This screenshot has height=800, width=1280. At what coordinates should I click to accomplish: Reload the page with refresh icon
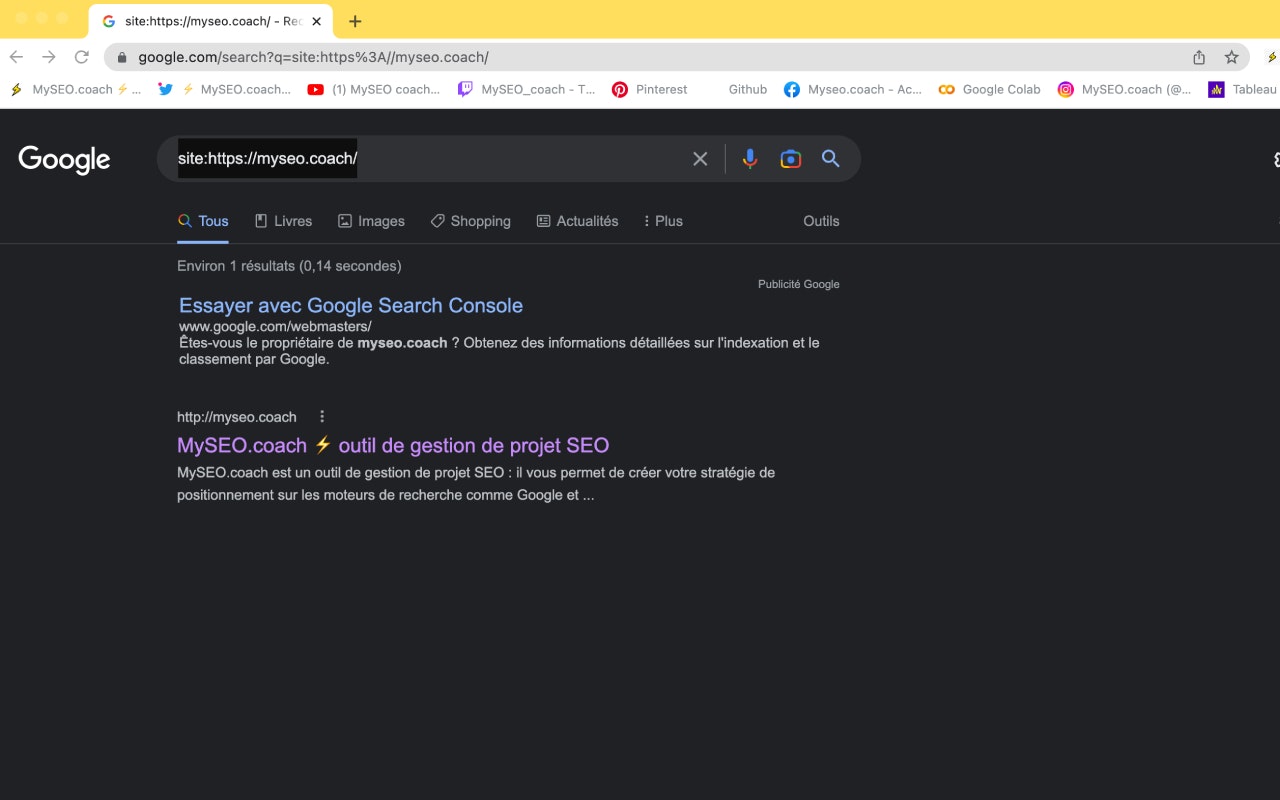pyautogui.click(x=82, y=57)
